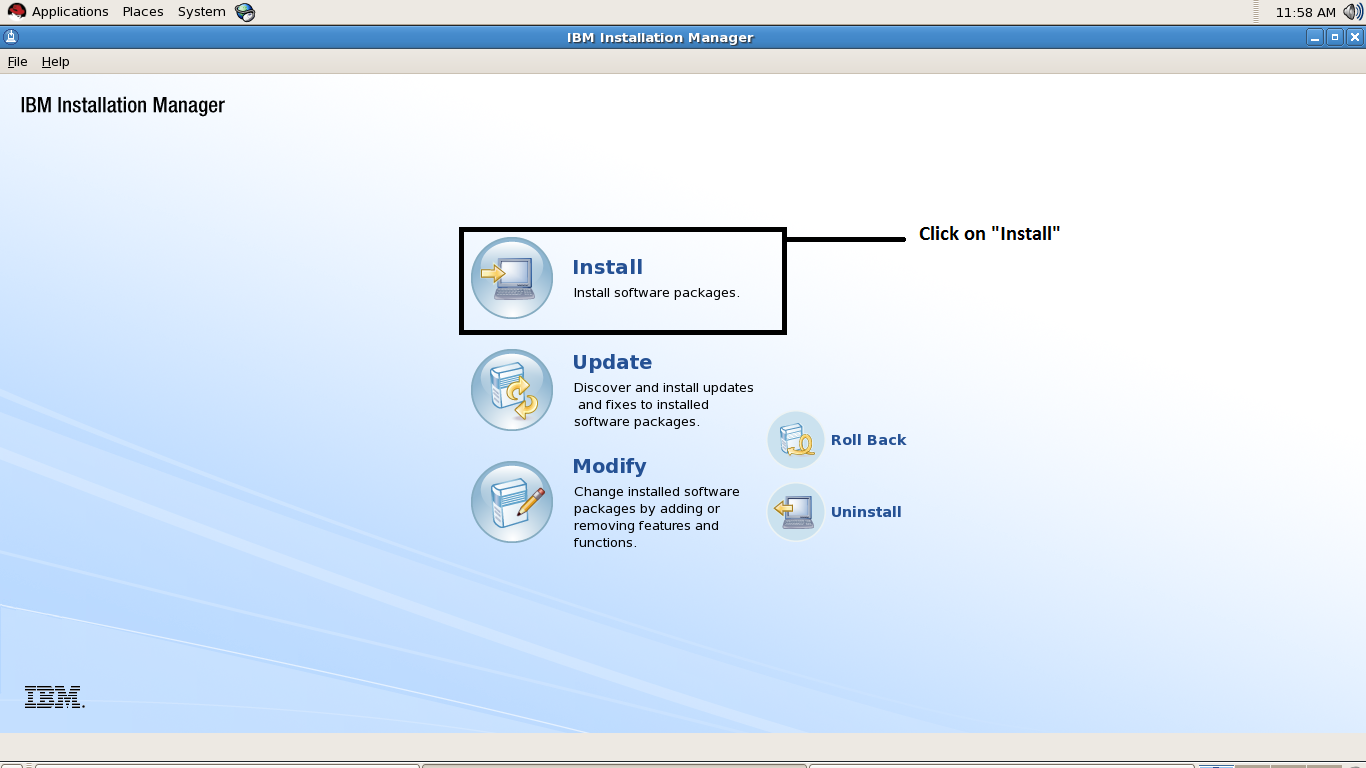Click the volume speaker icon
The width and height of the screenshot is (1366, 768).
pyautogui.click(x=1352, y=12)
